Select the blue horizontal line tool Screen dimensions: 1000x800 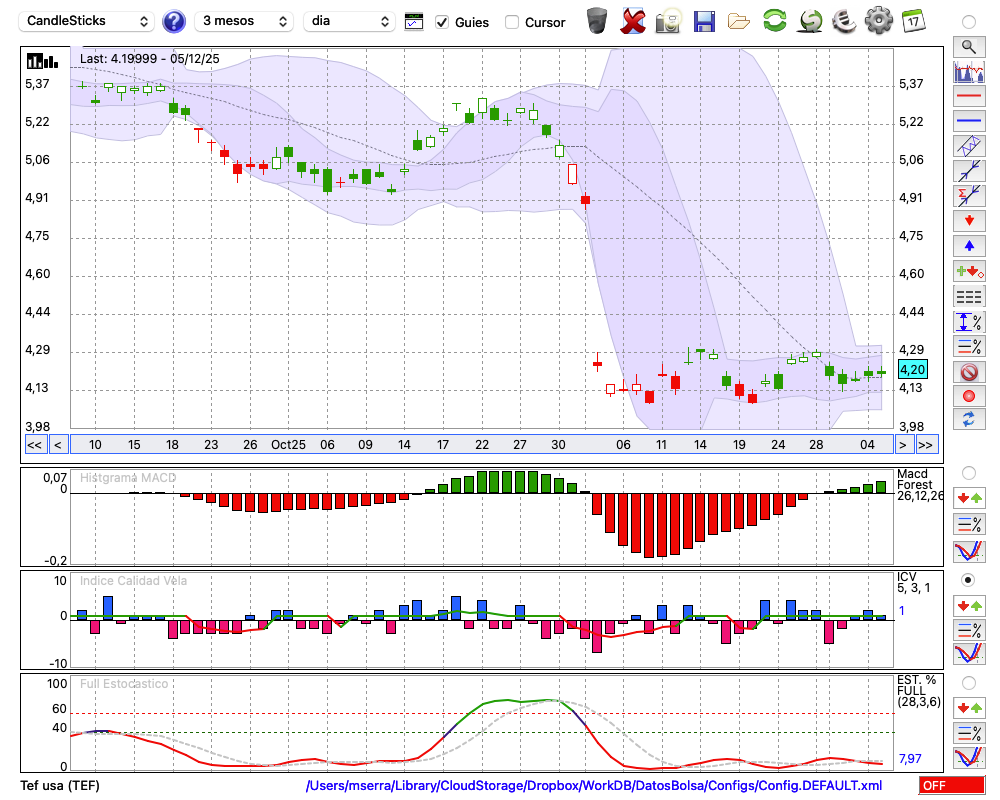[968, 121]
